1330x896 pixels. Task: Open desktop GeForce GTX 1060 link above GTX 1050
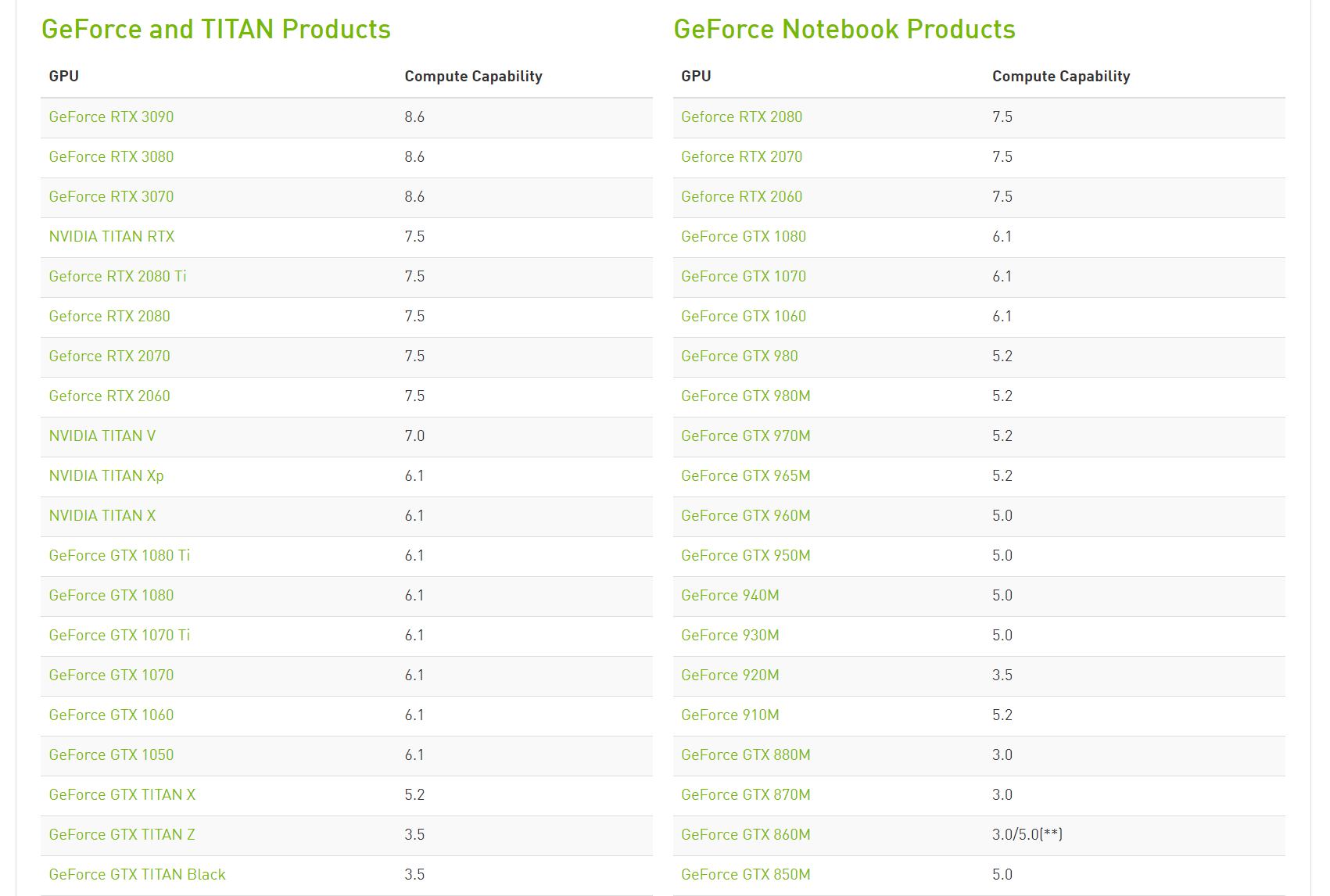[x=111, y=715]
